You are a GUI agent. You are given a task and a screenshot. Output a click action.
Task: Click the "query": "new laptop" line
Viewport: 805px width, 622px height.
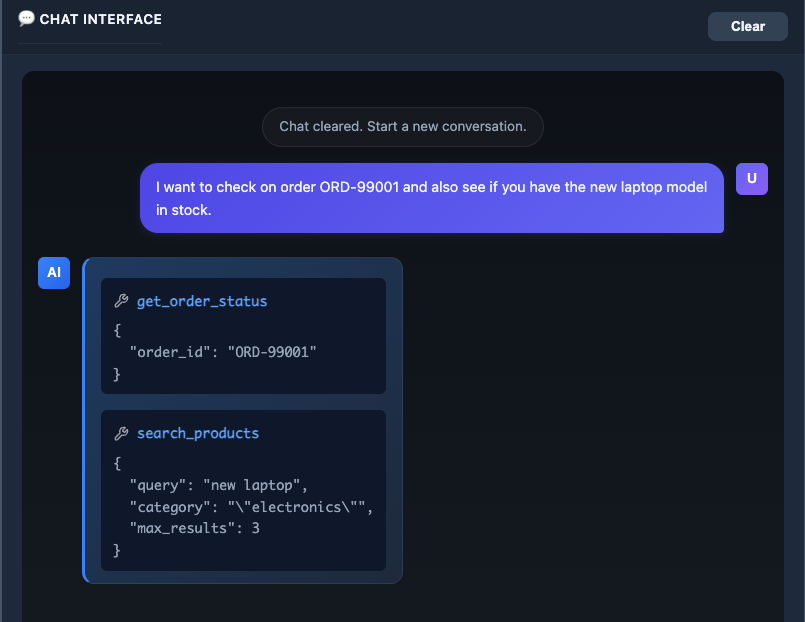[x=216, y=485]
